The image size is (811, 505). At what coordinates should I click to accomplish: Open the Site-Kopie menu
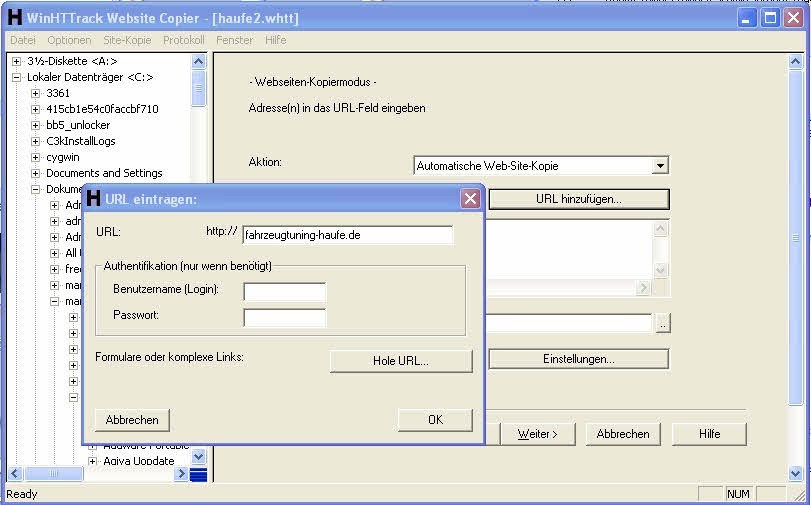[x=127, y=40]
